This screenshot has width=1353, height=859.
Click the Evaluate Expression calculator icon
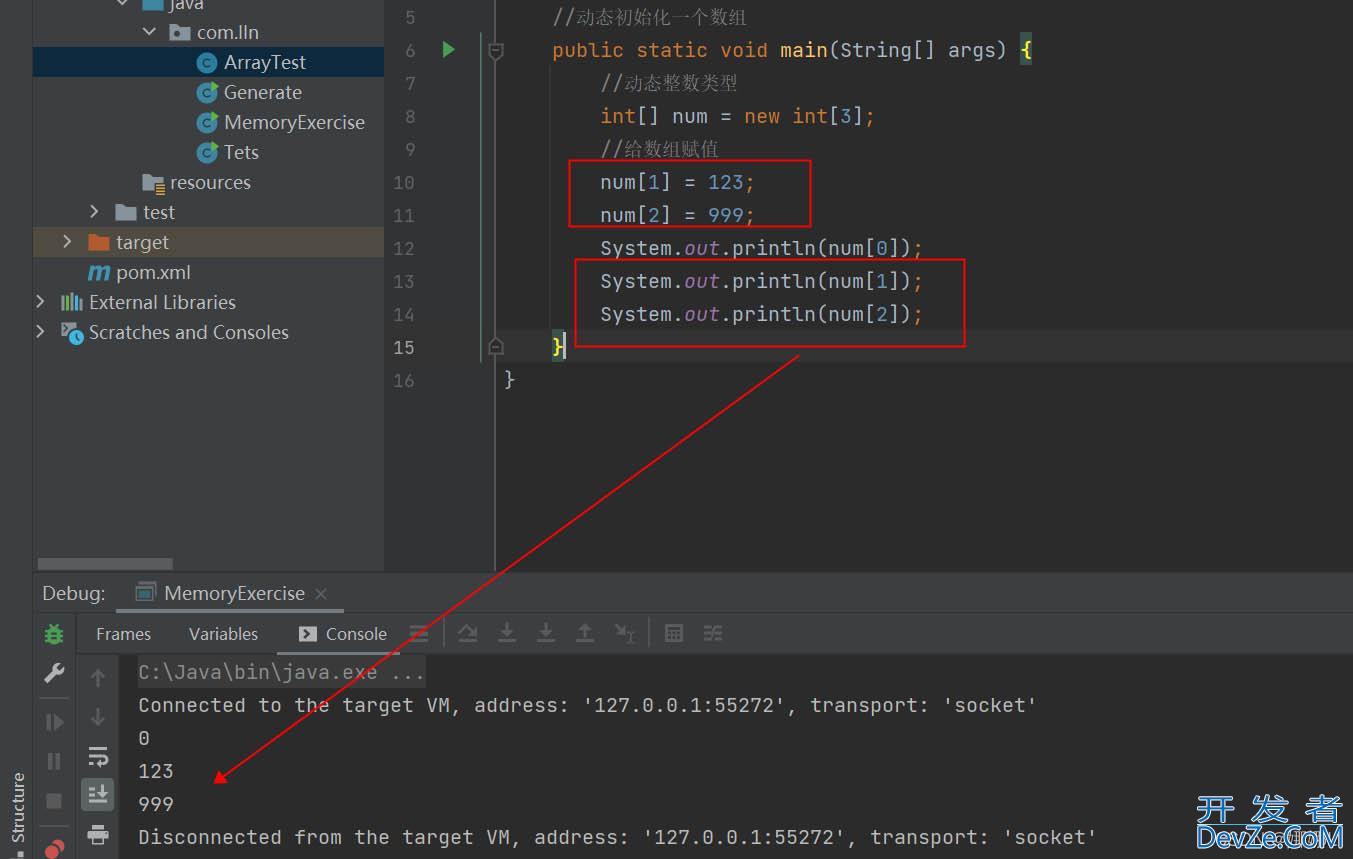click(x=674, y=633)
